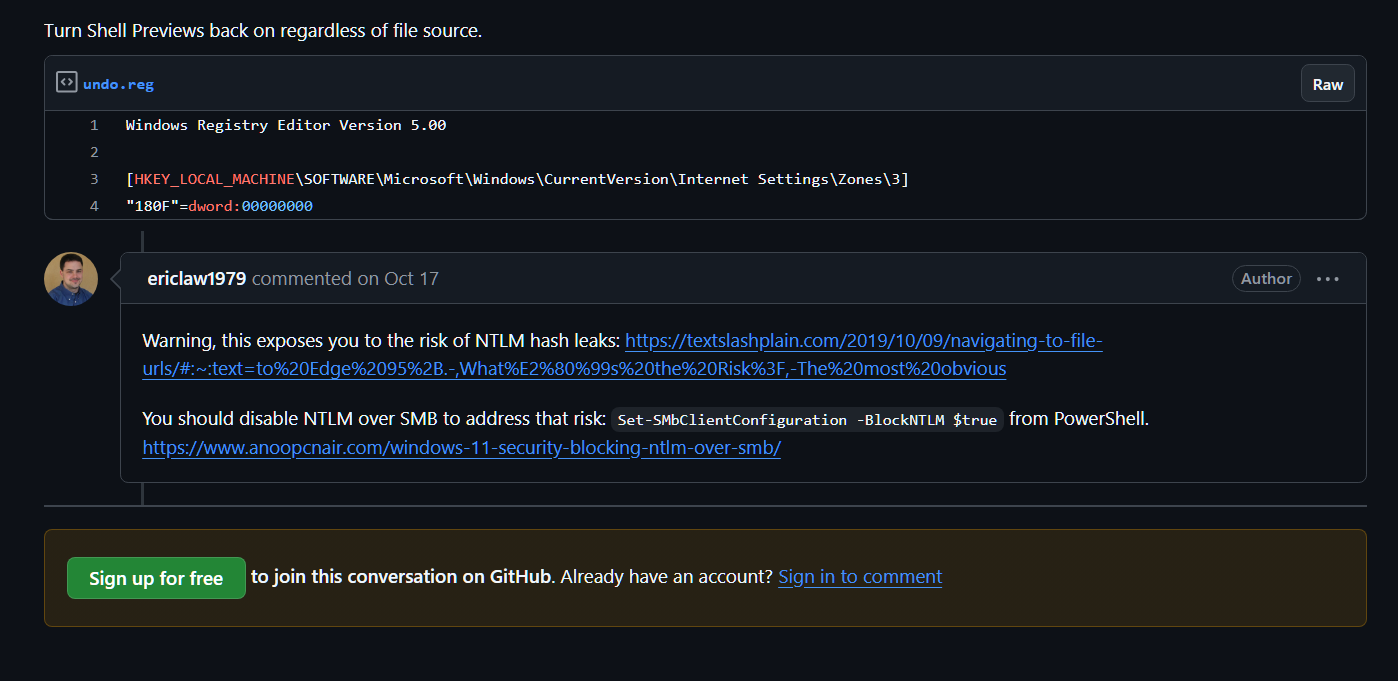Click the code file icon beside undo.reg
This screenshot has height=681, width=1398.
coord(66,83)
